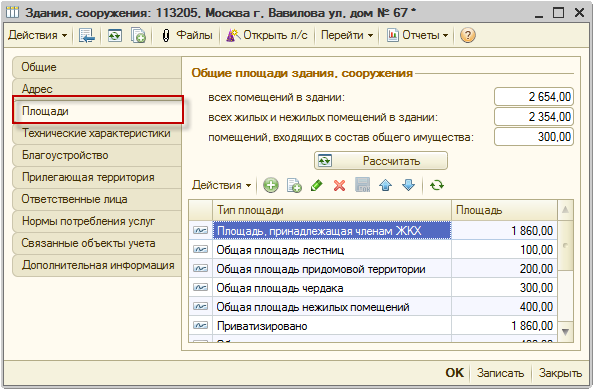Click the Тип площади column header

click(332, 210)
